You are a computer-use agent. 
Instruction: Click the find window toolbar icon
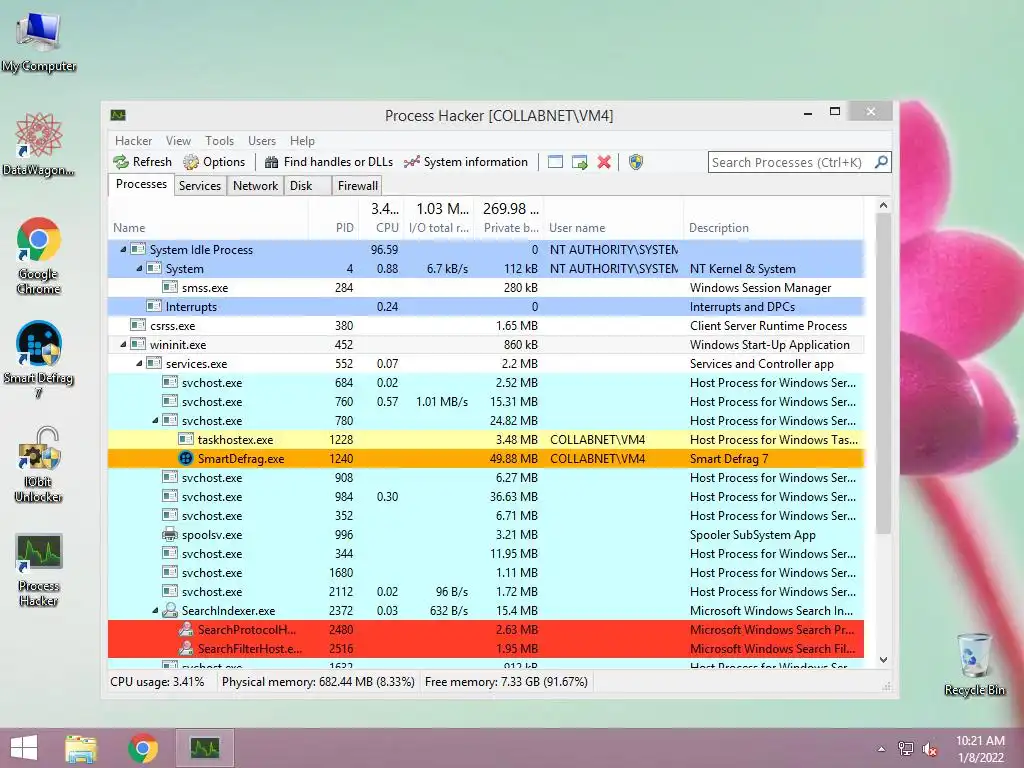[555, 162]
